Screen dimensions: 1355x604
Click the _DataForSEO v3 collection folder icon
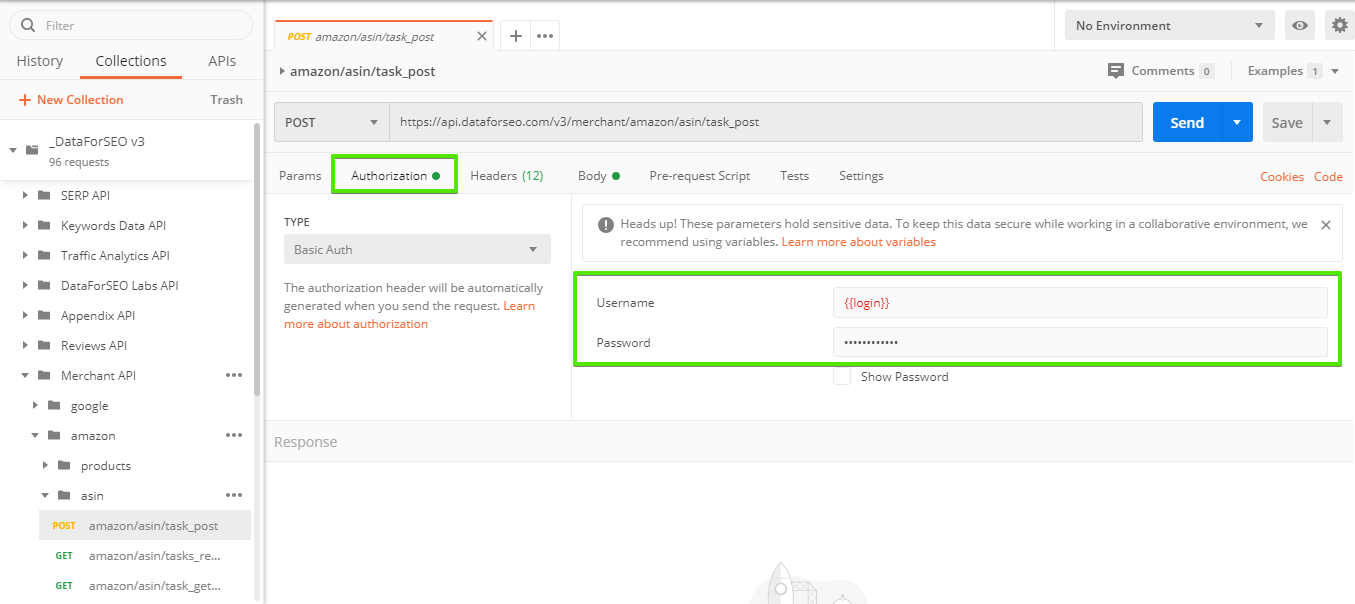point(32,150)
